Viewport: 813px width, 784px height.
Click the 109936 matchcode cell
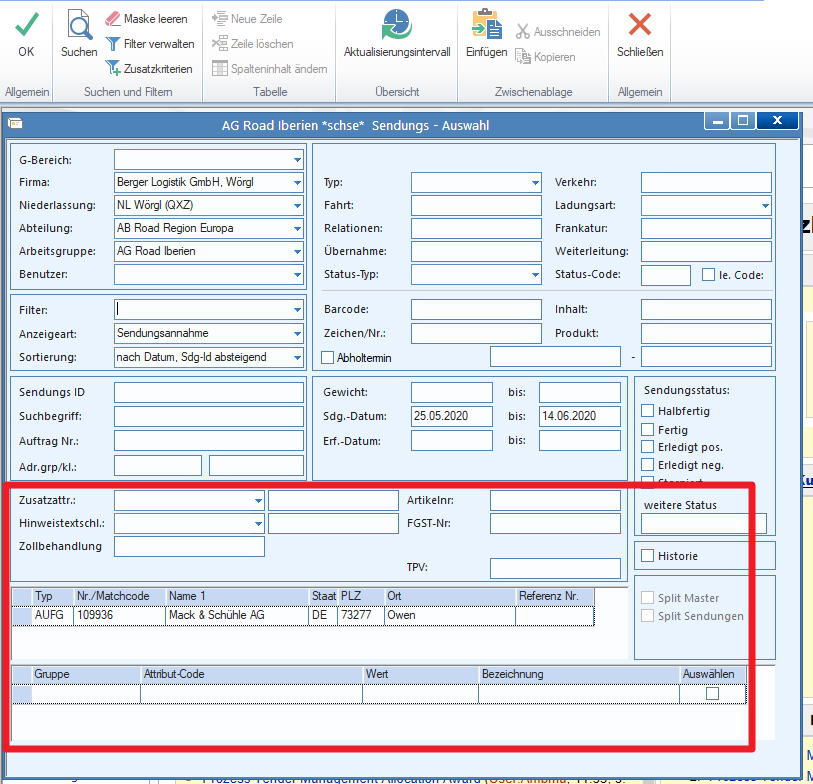pyautogui.click(x=119, y=615)
